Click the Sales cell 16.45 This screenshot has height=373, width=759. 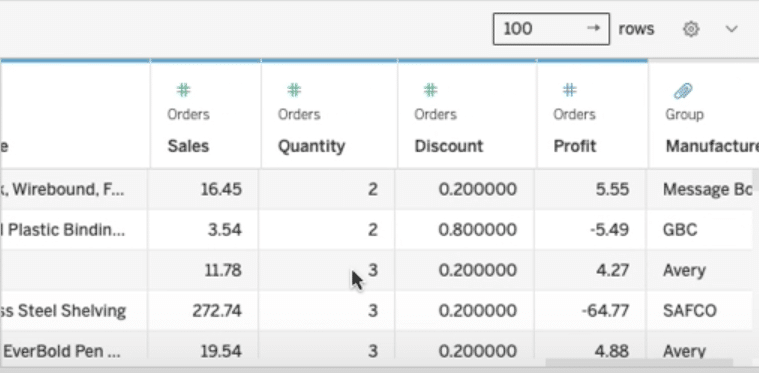coord(204,189)
